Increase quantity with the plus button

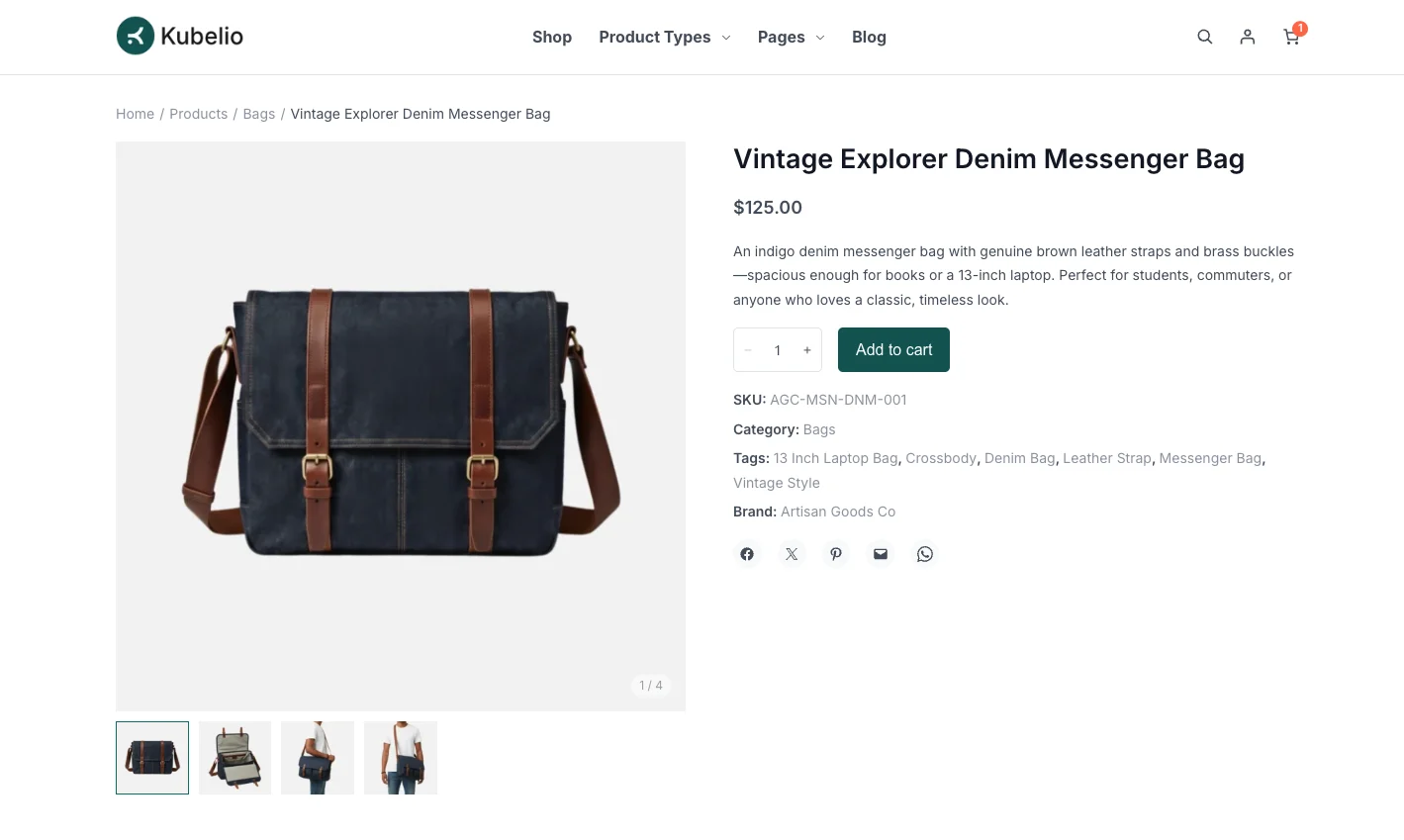pyautogui.click(x=807, y=349)
